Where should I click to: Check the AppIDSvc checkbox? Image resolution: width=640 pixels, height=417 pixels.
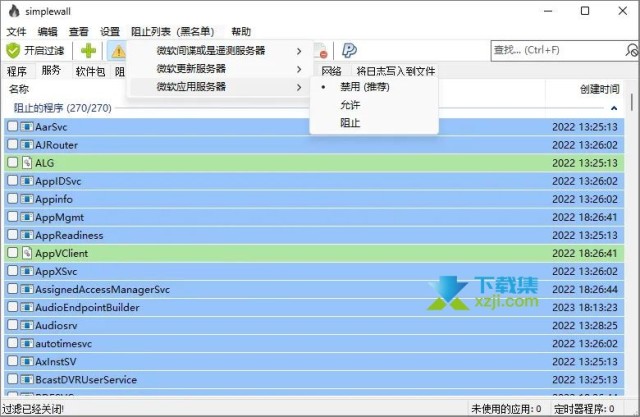[13, 180]
